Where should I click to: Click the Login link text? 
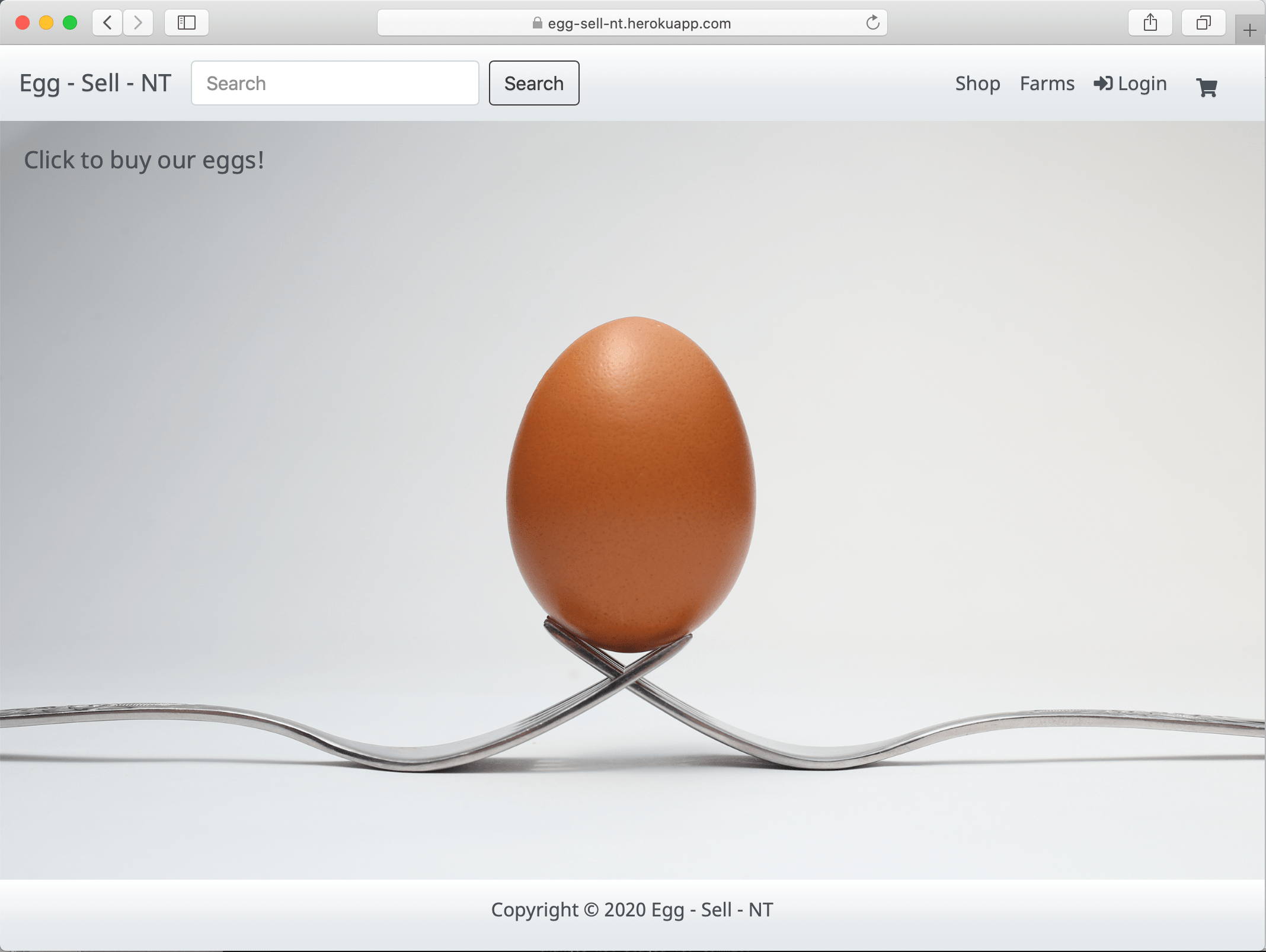[x=1142, y=84]
